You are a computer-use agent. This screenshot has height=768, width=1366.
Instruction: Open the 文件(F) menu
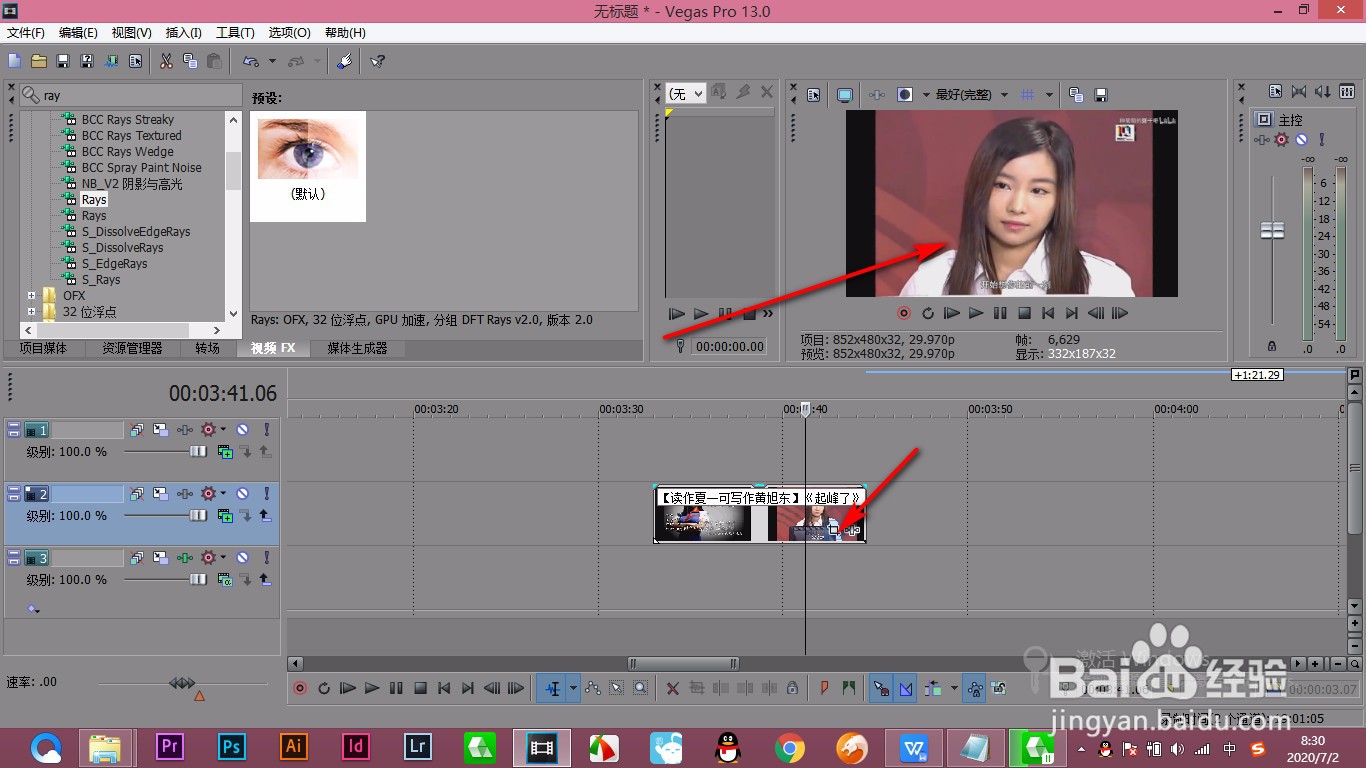click(x=26, y=33)
